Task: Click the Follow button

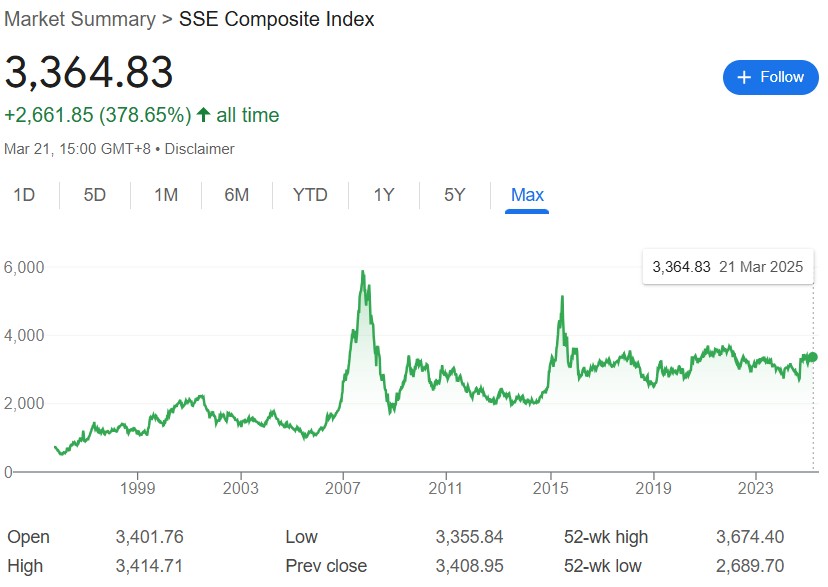Action: point(770,77)
